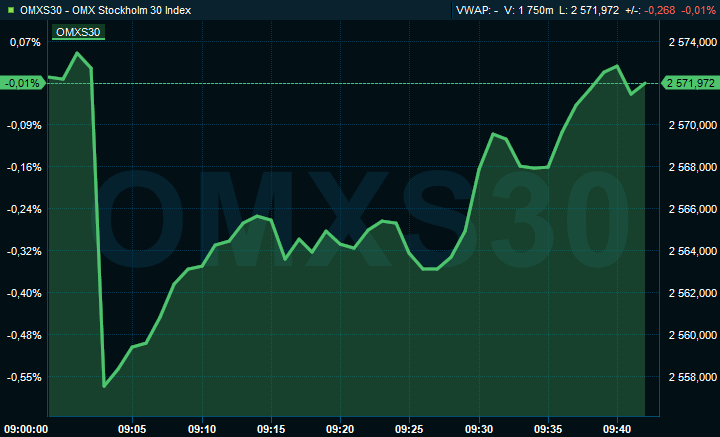Click the green square icon beside OMXS30 title
The width and height of the screenshot is (720, 437).
click(x=11, y=10)
